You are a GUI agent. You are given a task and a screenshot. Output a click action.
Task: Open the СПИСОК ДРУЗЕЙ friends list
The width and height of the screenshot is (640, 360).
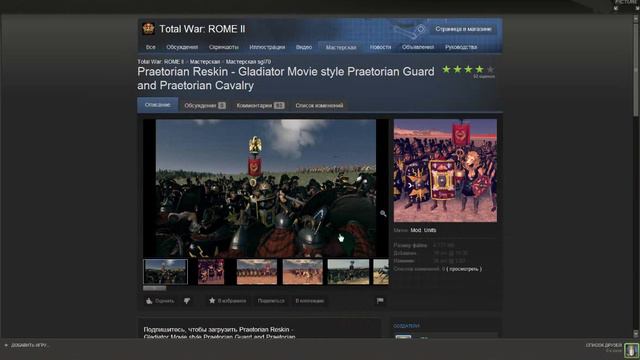coord(604,345)
